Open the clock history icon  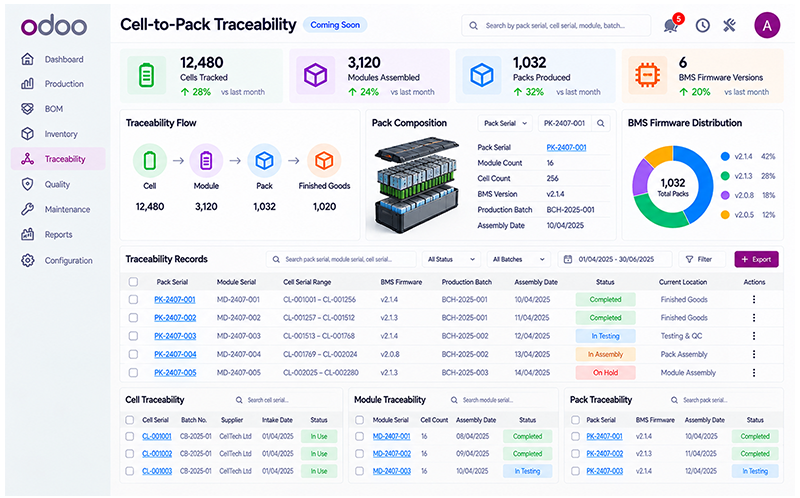(703, 25)
